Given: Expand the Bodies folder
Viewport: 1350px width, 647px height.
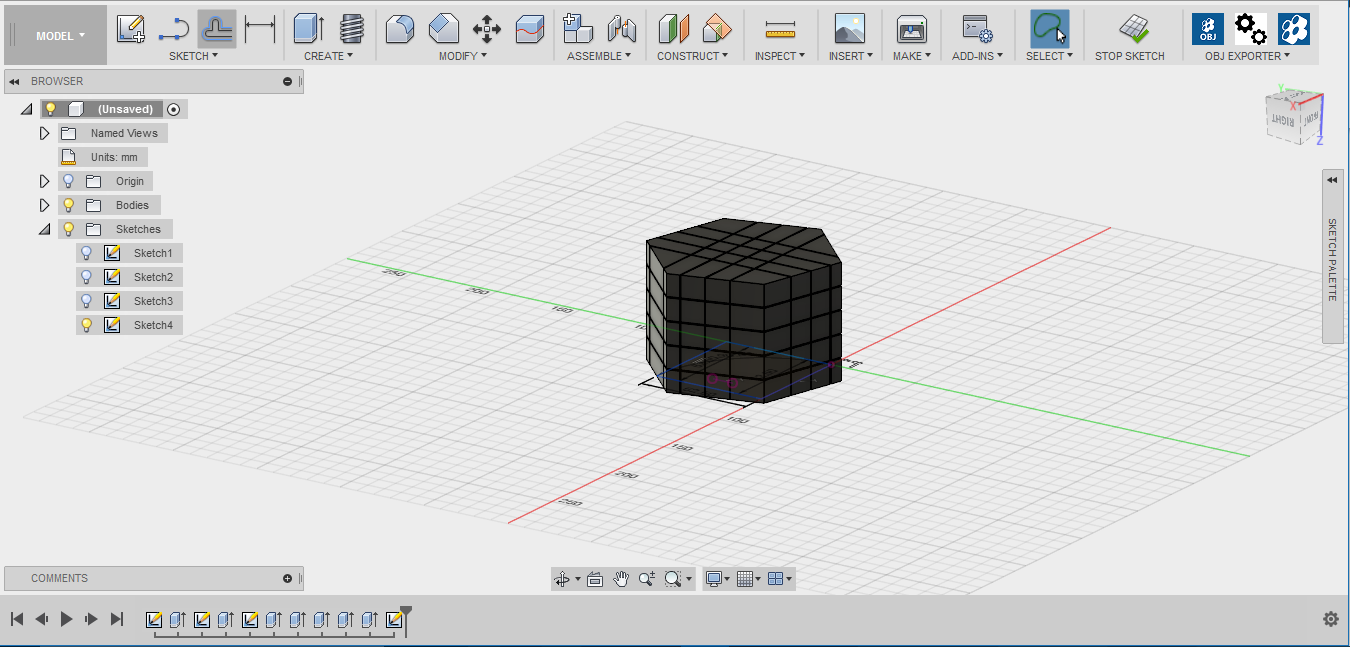Looking at the screenshot, I should click(44, 205).
